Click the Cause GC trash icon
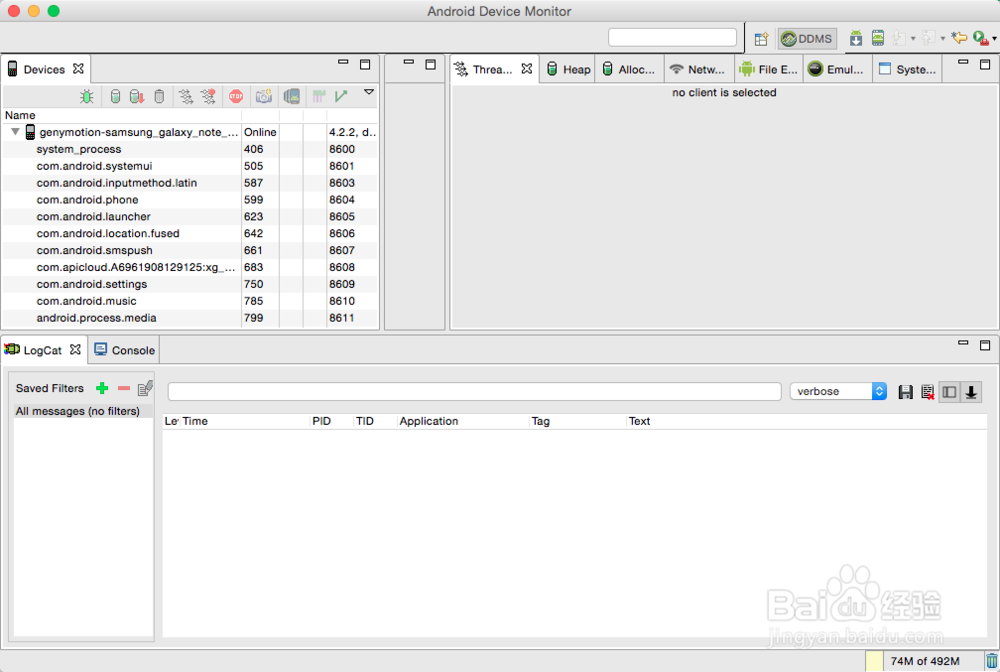Image resolution: width=1000 pixels, height=672 pixels. pos(159,96)
